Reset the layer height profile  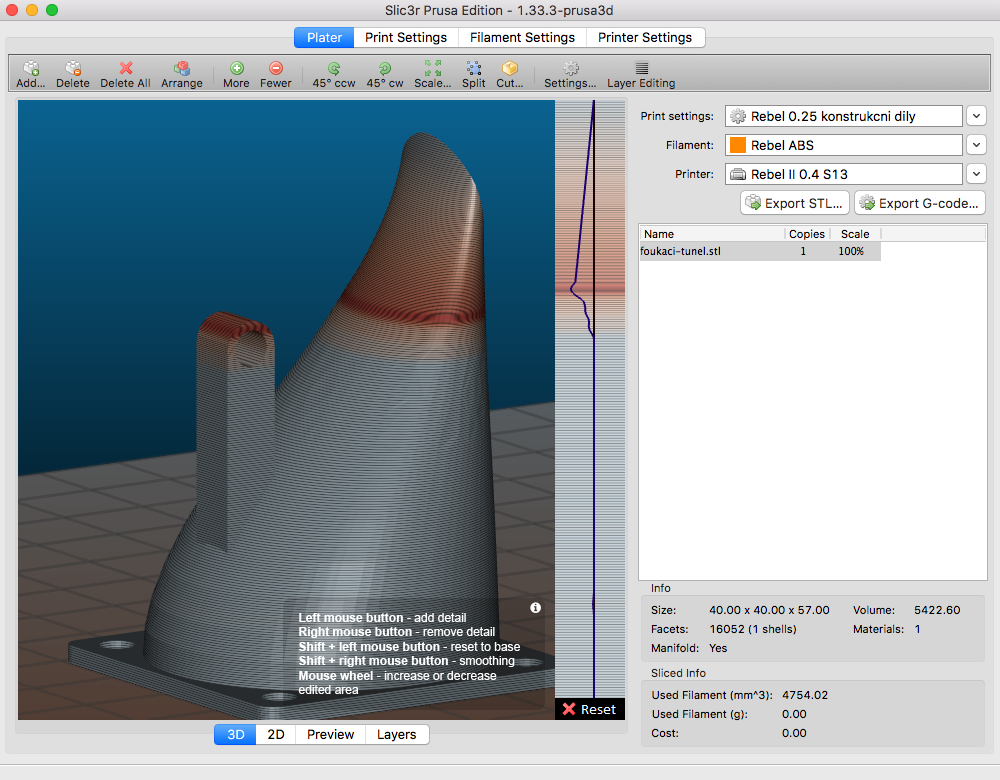pos(589,709)
